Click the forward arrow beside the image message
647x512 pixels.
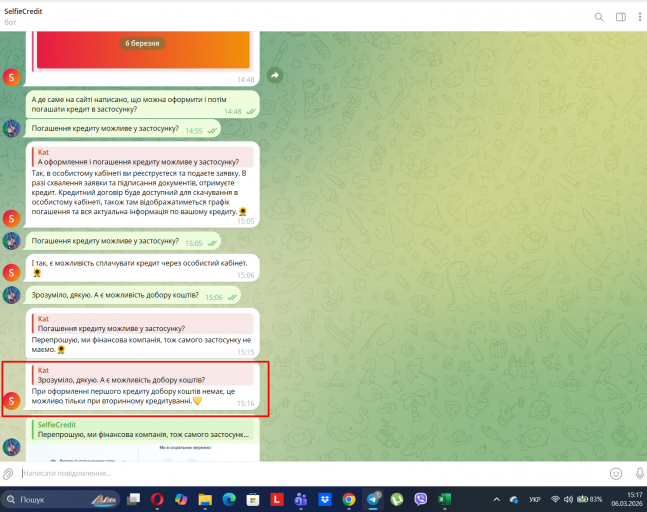pyautogui.click(x=275, y=75)
